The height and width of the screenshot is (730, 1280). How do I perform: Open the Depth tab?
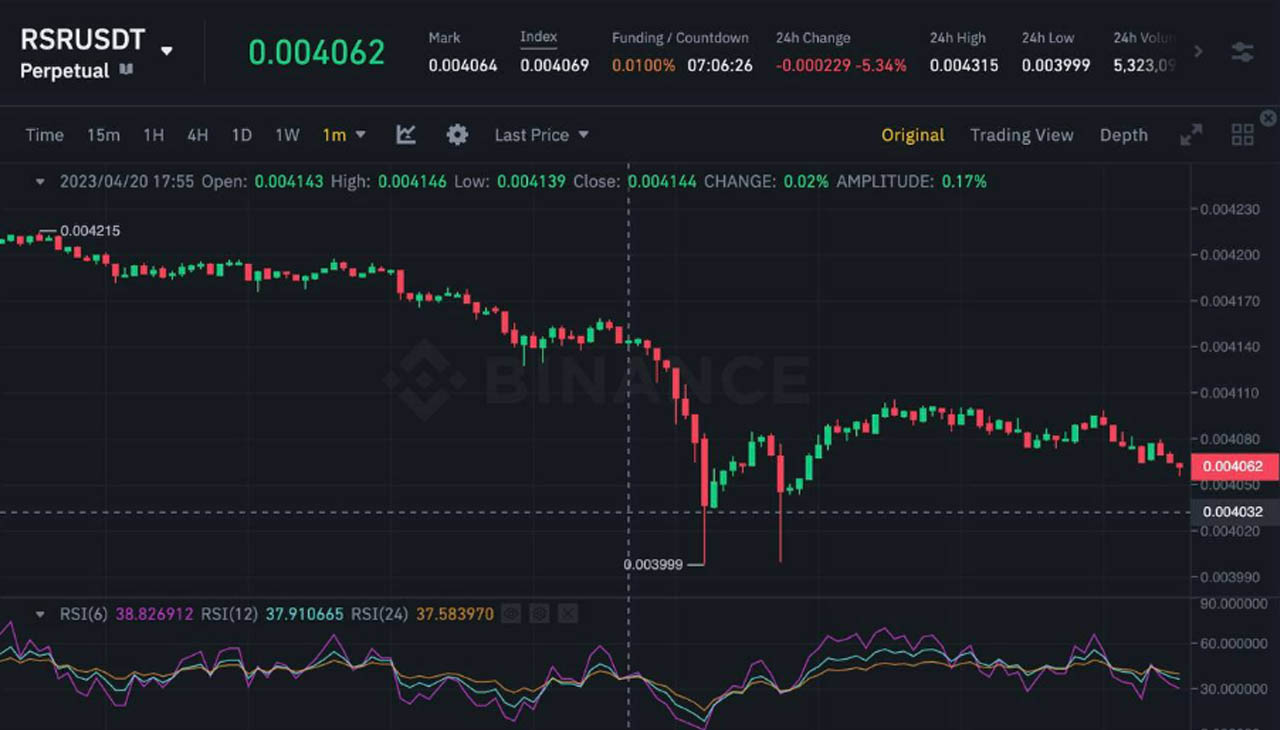(x=1123, y=134)
